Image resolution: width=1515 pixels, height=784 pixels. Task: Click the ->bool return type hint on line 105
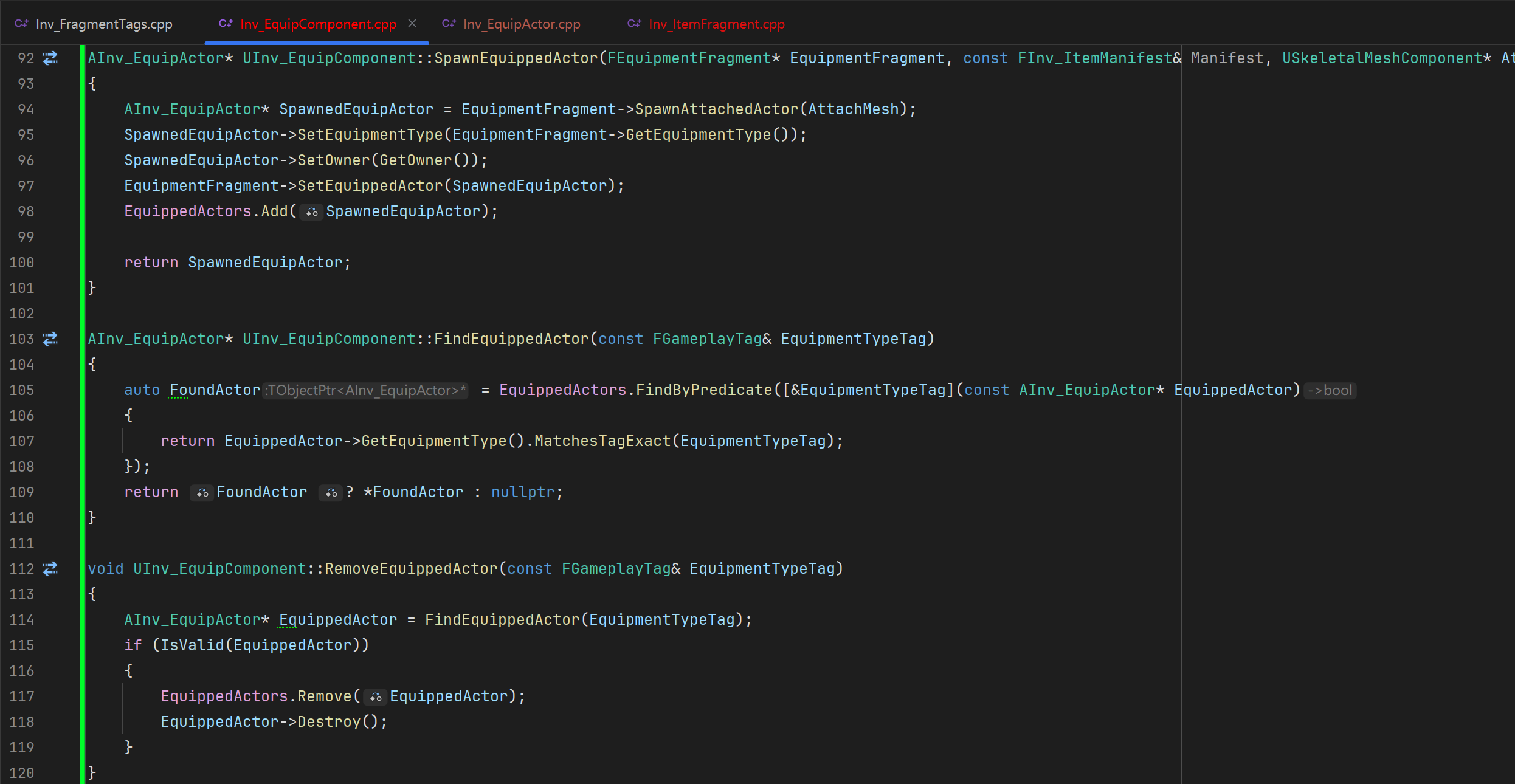pyautogui.click(x=1330, y=391)
